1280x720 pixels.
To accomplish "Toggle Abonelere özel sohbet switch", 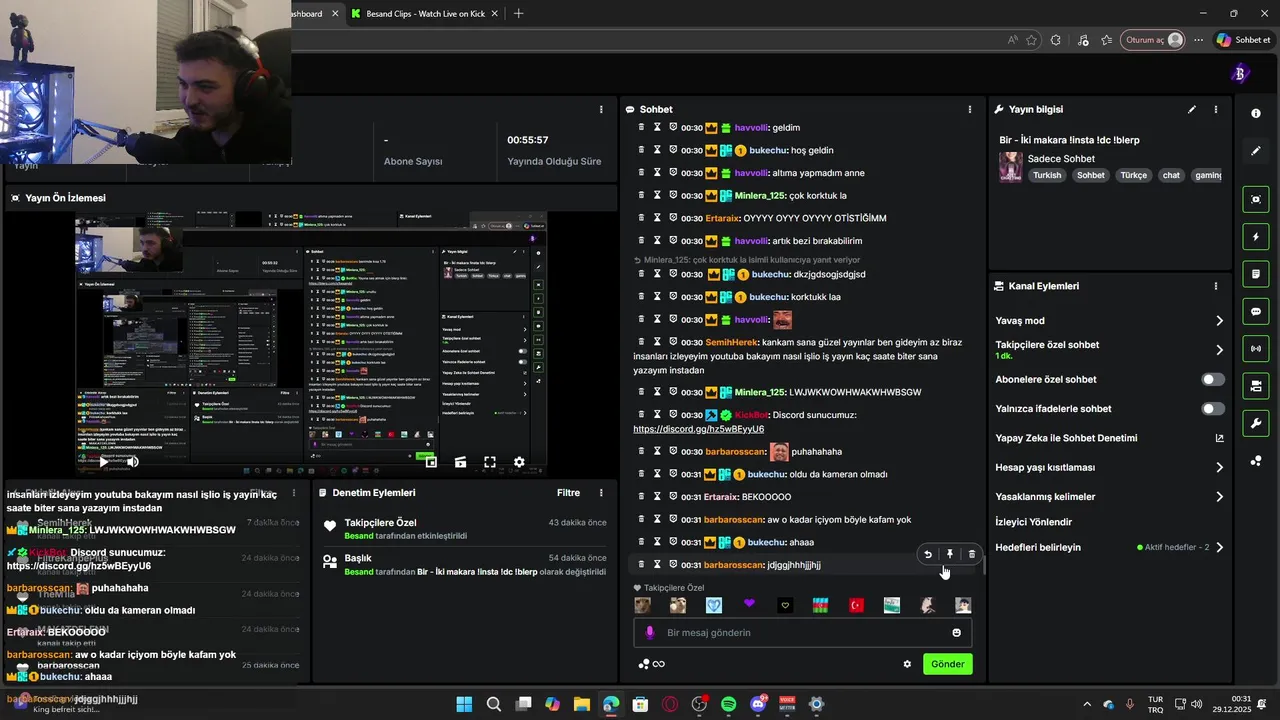I will coord(1213,380).
